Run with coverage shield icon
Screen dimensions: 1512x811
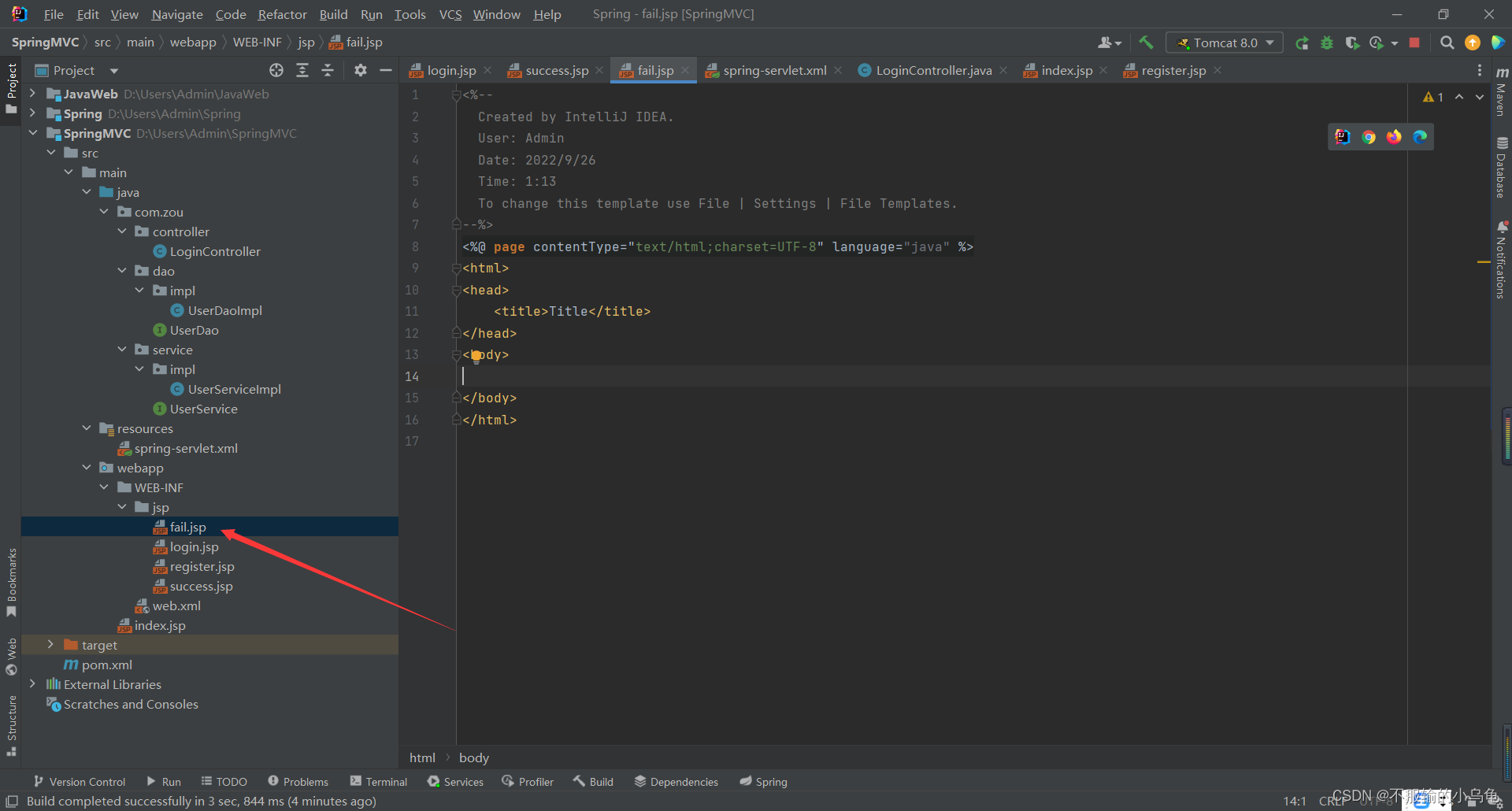(x=1352, y=43)
